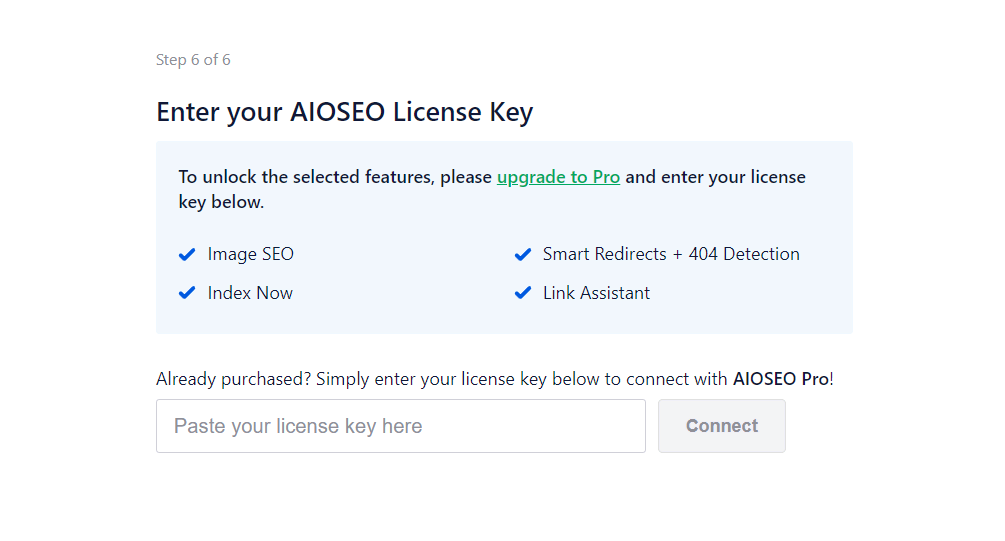Focus the license key input field
This screenshot has width=1005, height=541.
pyautogui.click(x=400, y=426)
